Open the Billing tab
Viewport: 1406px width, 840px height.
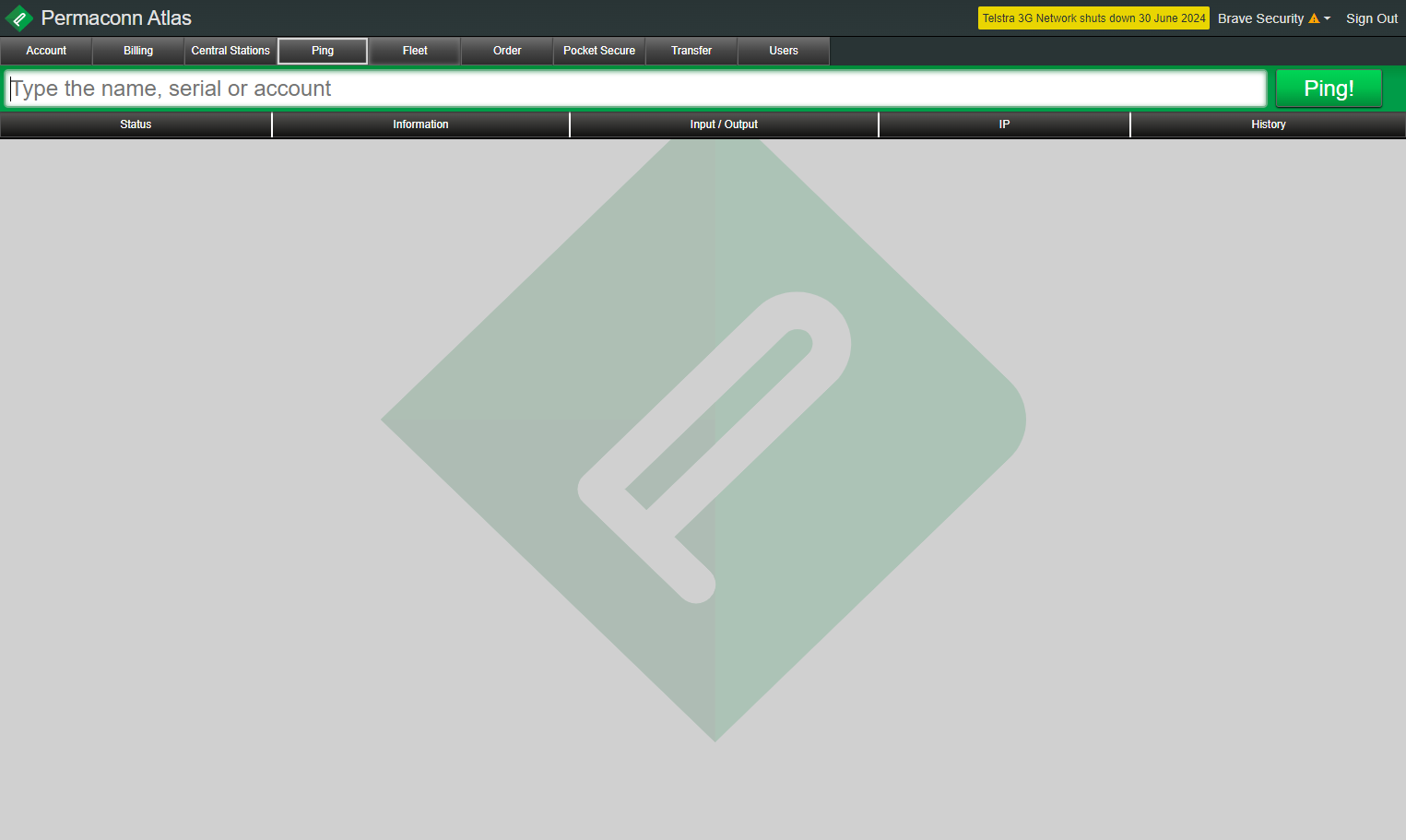click(138, 51)
